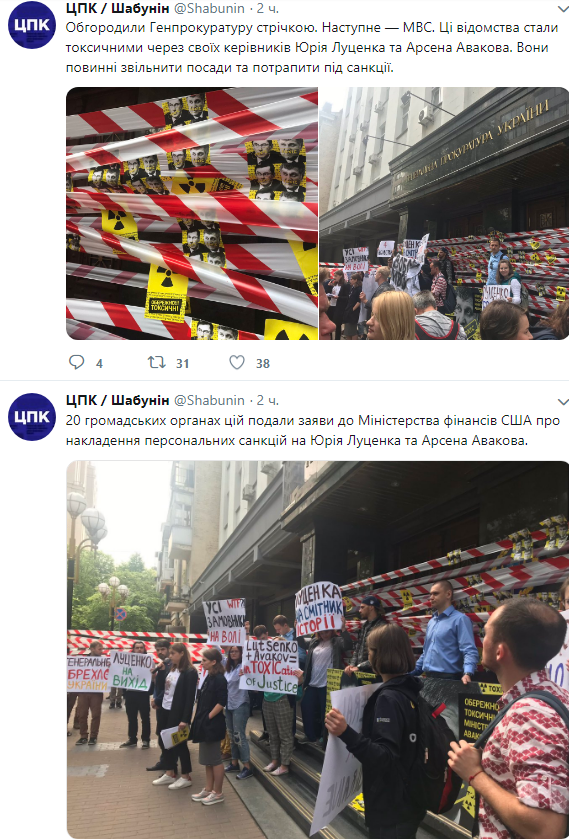Visit the @Shabunin handle in second tweet

point(209,400)
